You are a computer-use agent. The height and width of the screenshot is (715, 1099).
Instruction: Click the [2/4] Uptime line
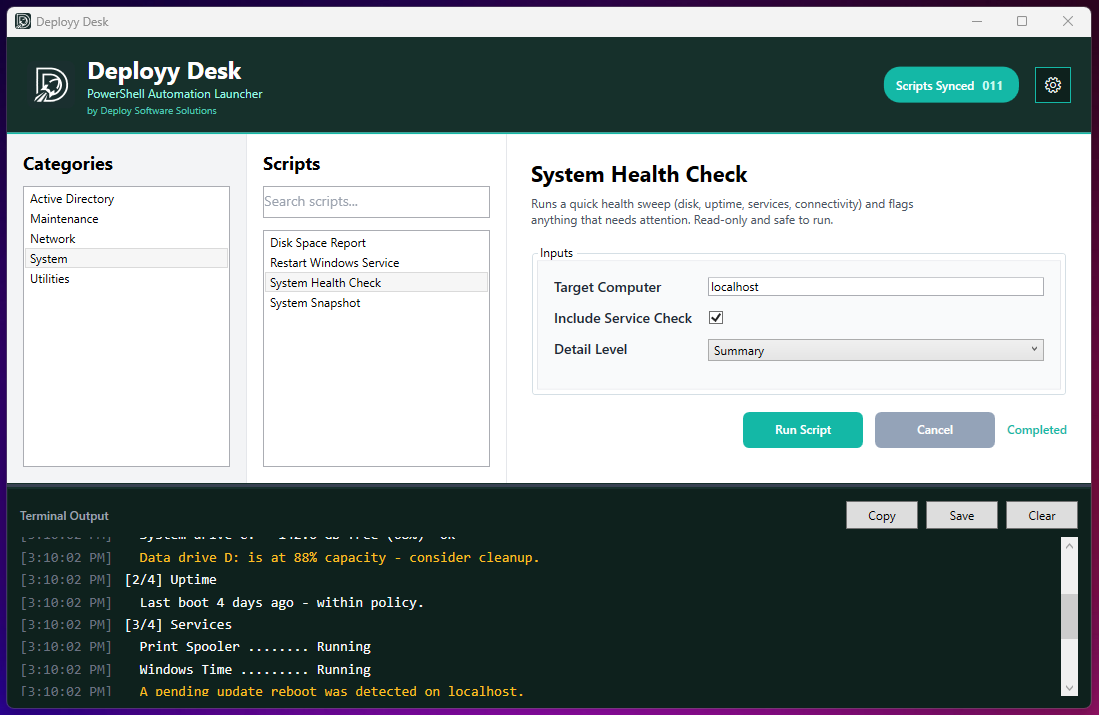tap(170, 580)
